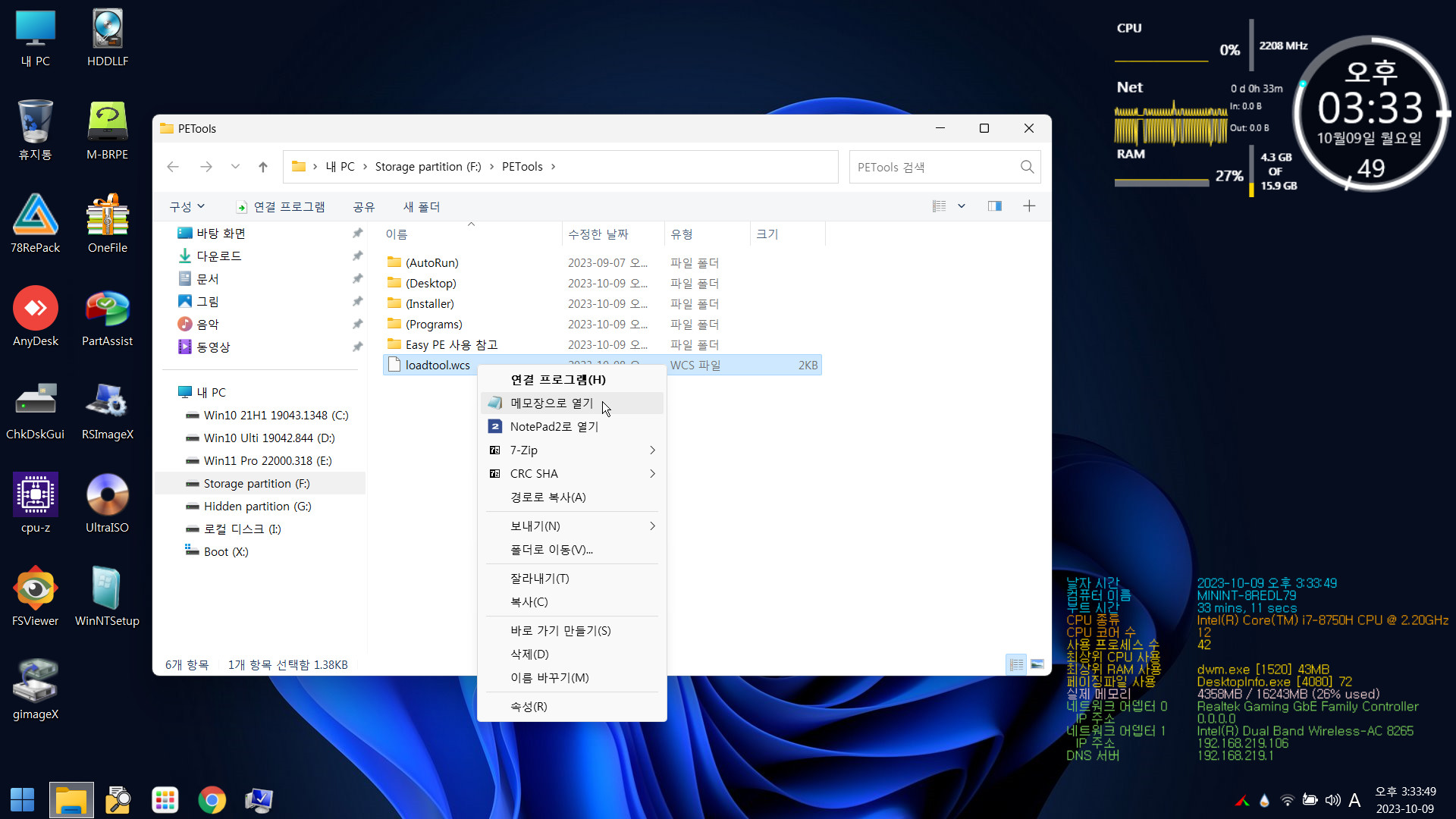This screenshot has height=819, width=1456.
Task: Select the PartAssist desktop icon
Action: click(108, 318)
